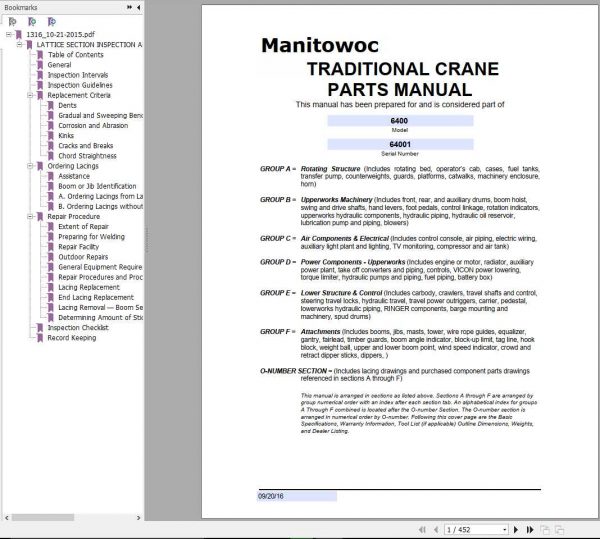
Task: Open Repair Procedures and Proc bookmark
Action: [100, 277]
